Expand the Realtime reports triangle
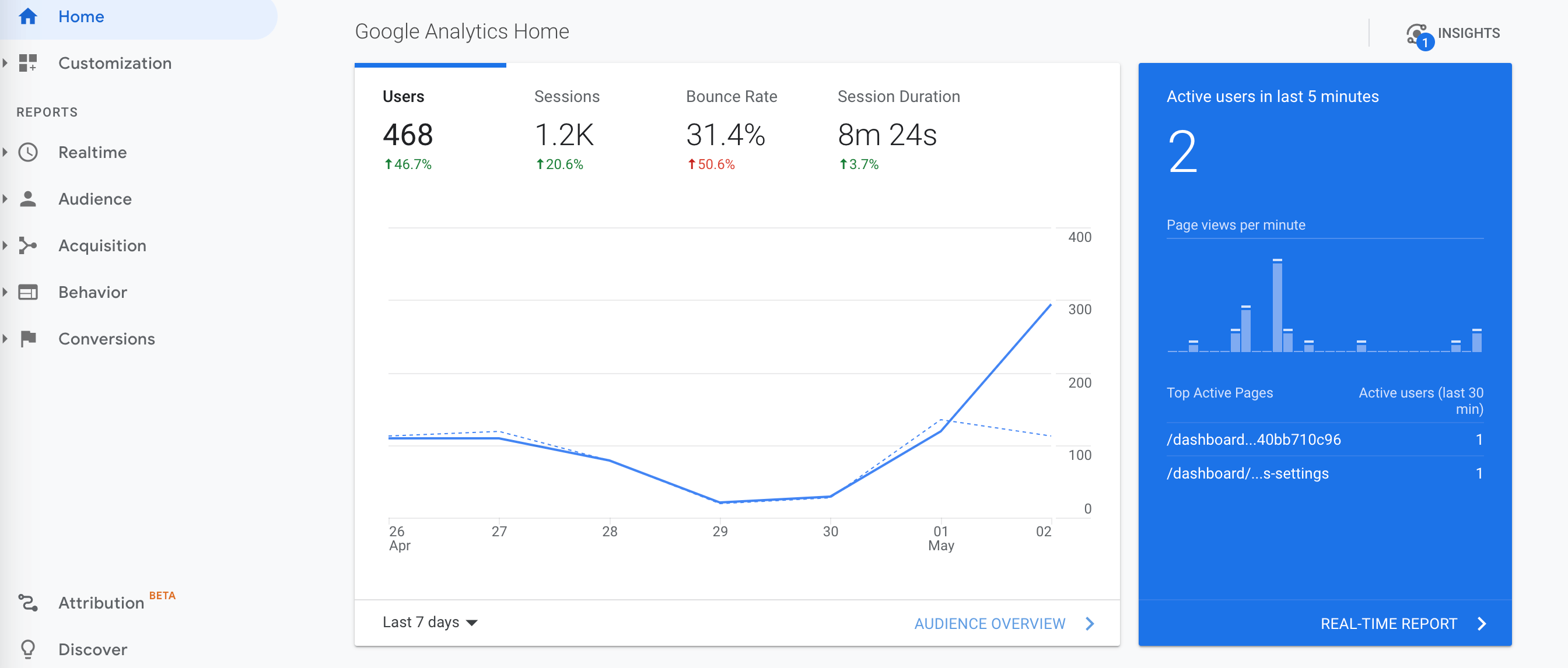 [x=5, y=152]
